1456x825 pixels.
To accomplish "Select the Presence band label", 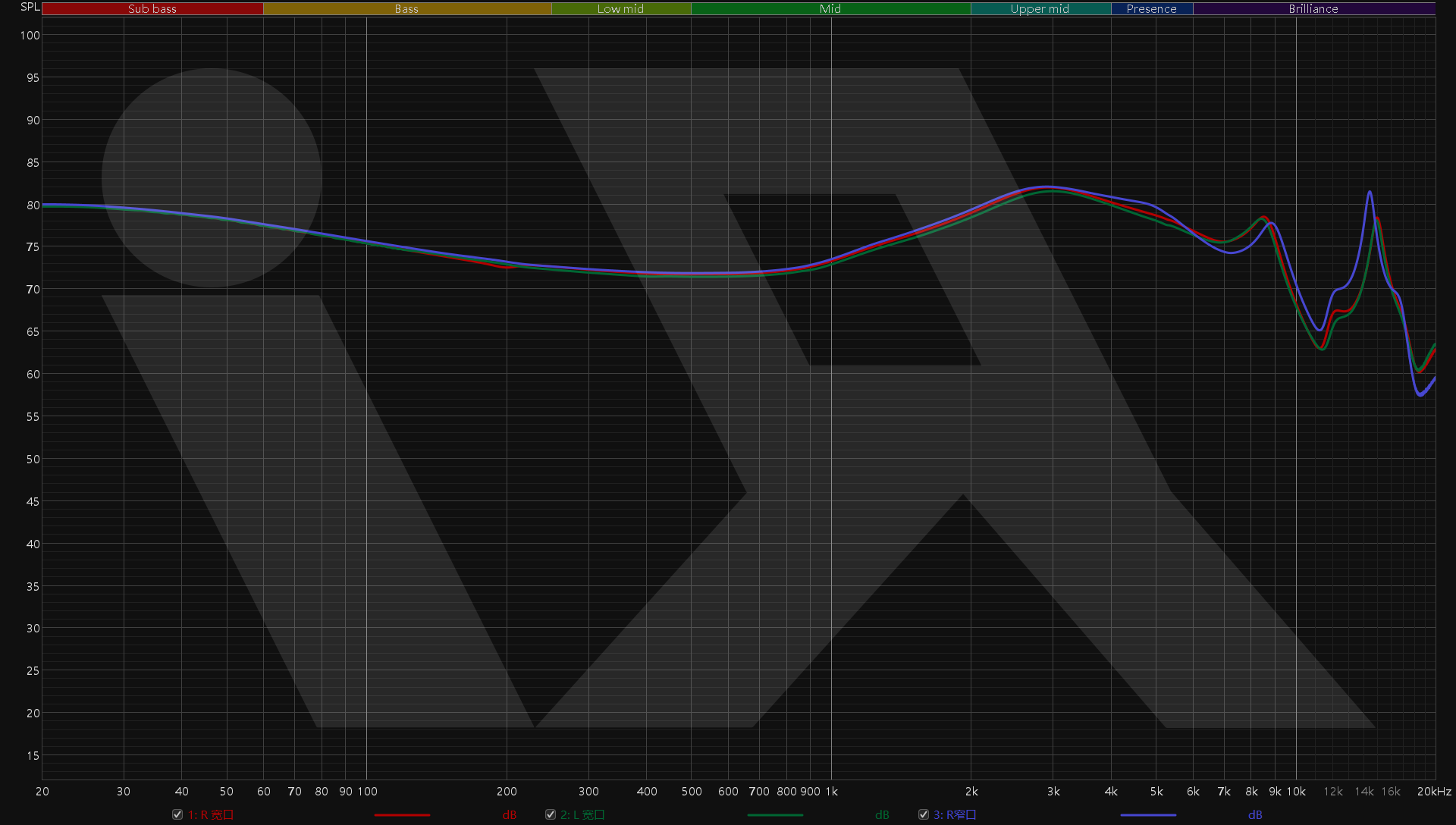I will pos(1152,9).
